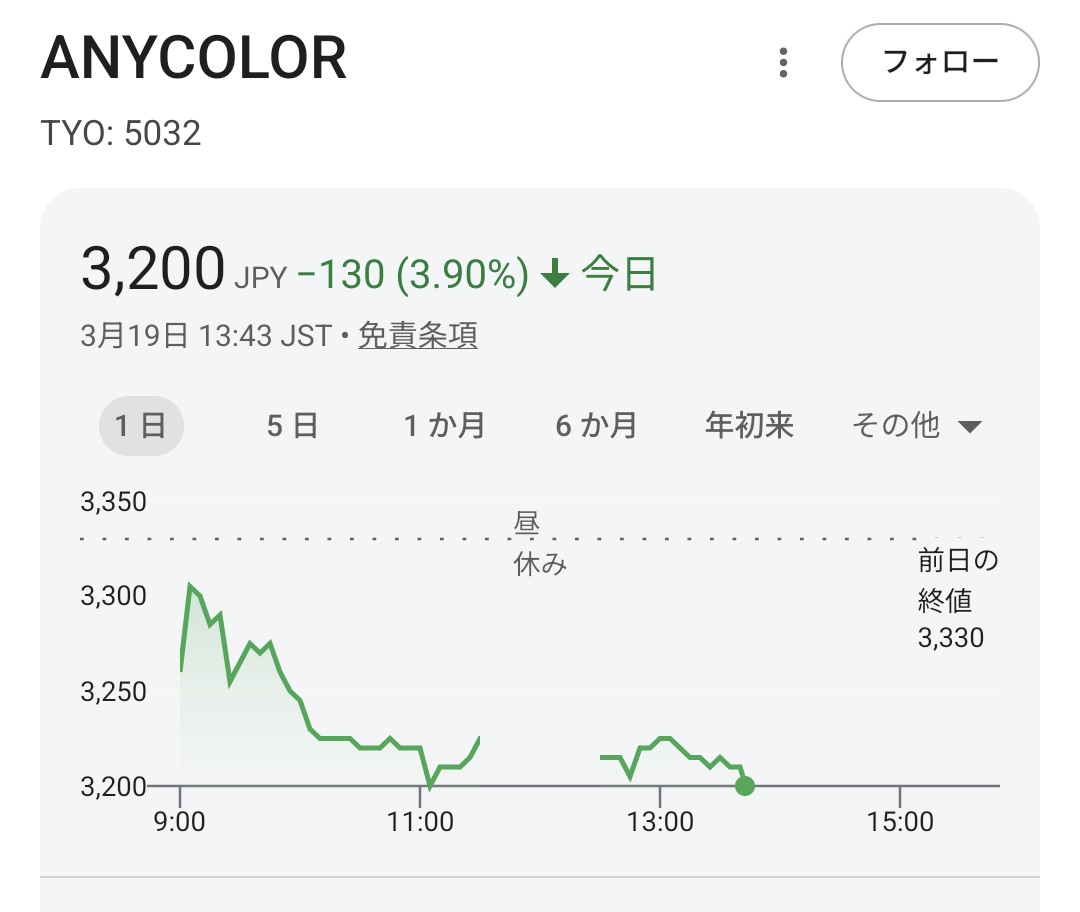Switch to the 5日 chart tab
Viewport: 1080px width, 912px height.
[292, 426]
